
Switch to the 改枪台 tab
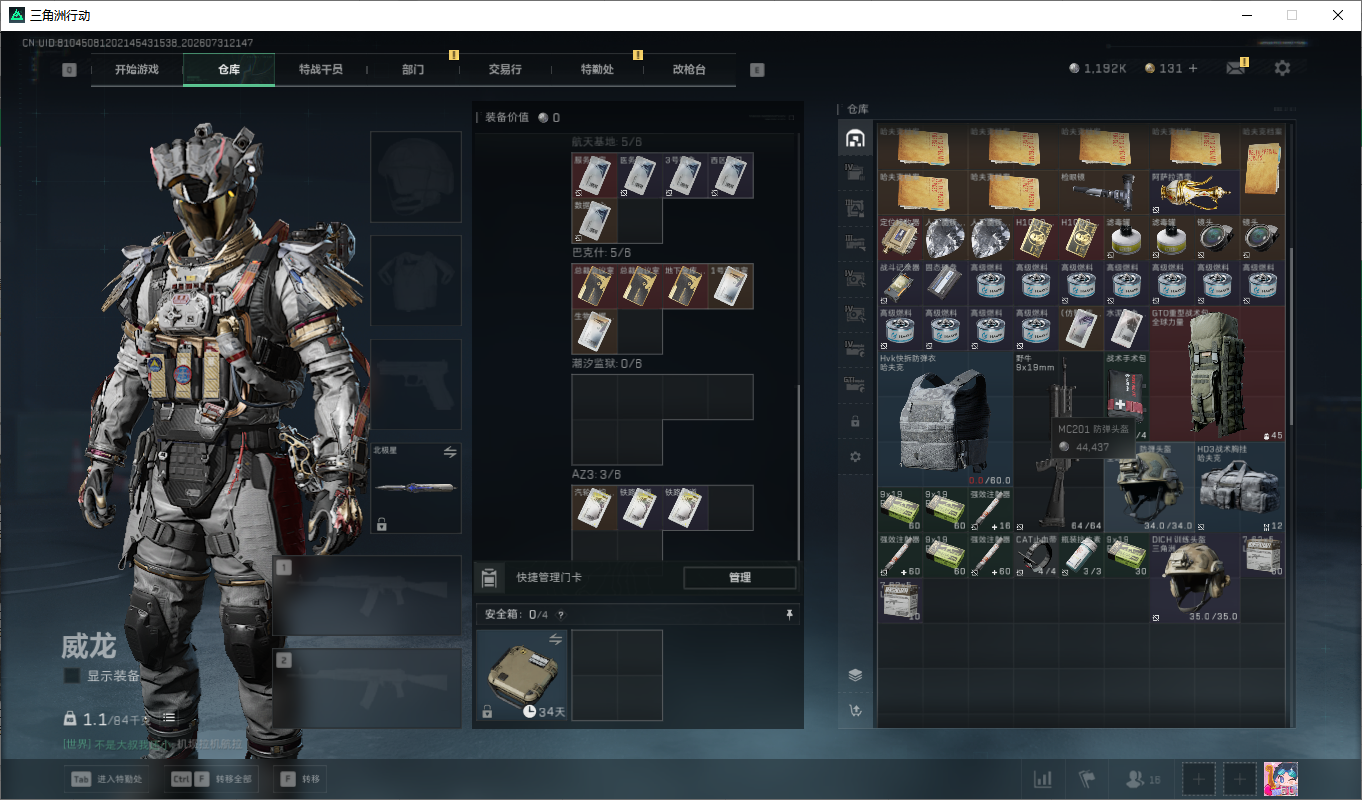[689, 70]
